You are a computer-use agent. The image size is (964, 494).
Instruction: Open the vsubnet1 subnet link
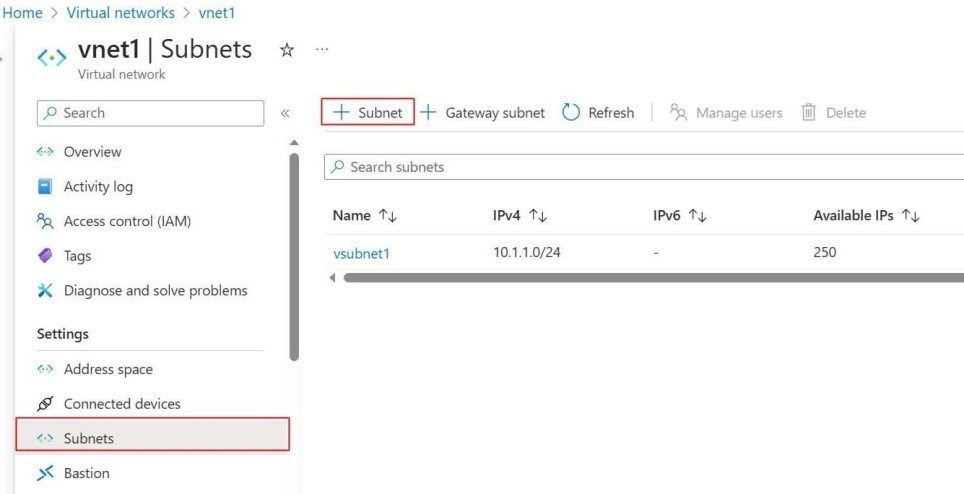click(361, 253)
